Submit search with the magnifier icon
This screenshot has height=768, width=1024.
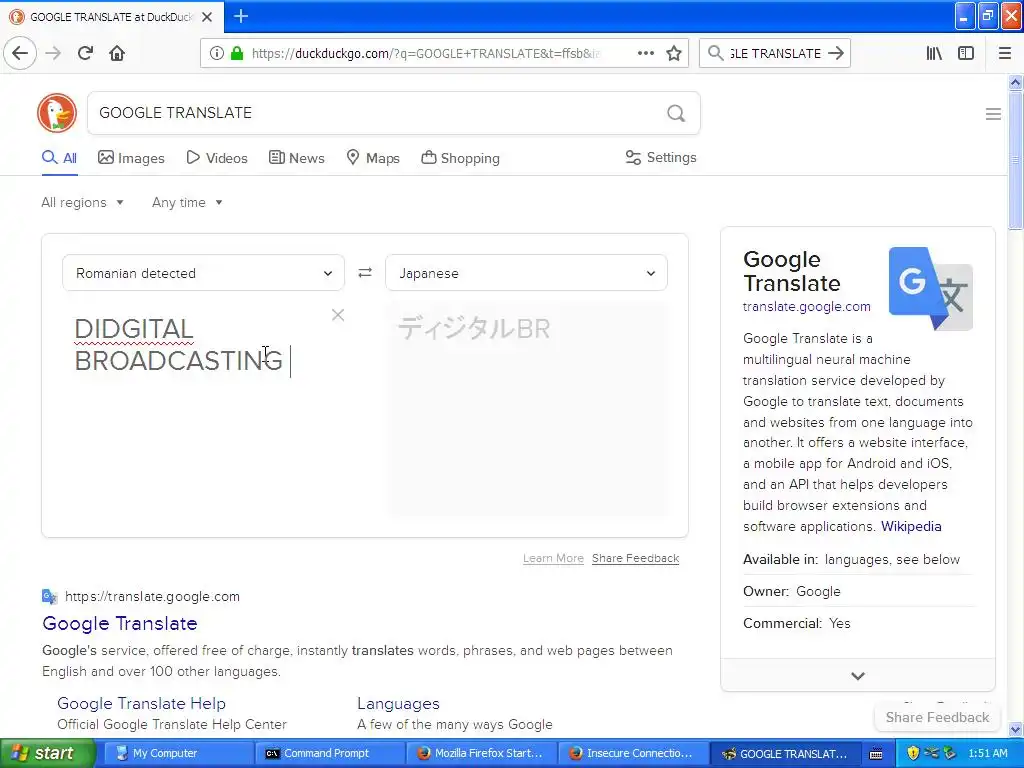[676, 113]
